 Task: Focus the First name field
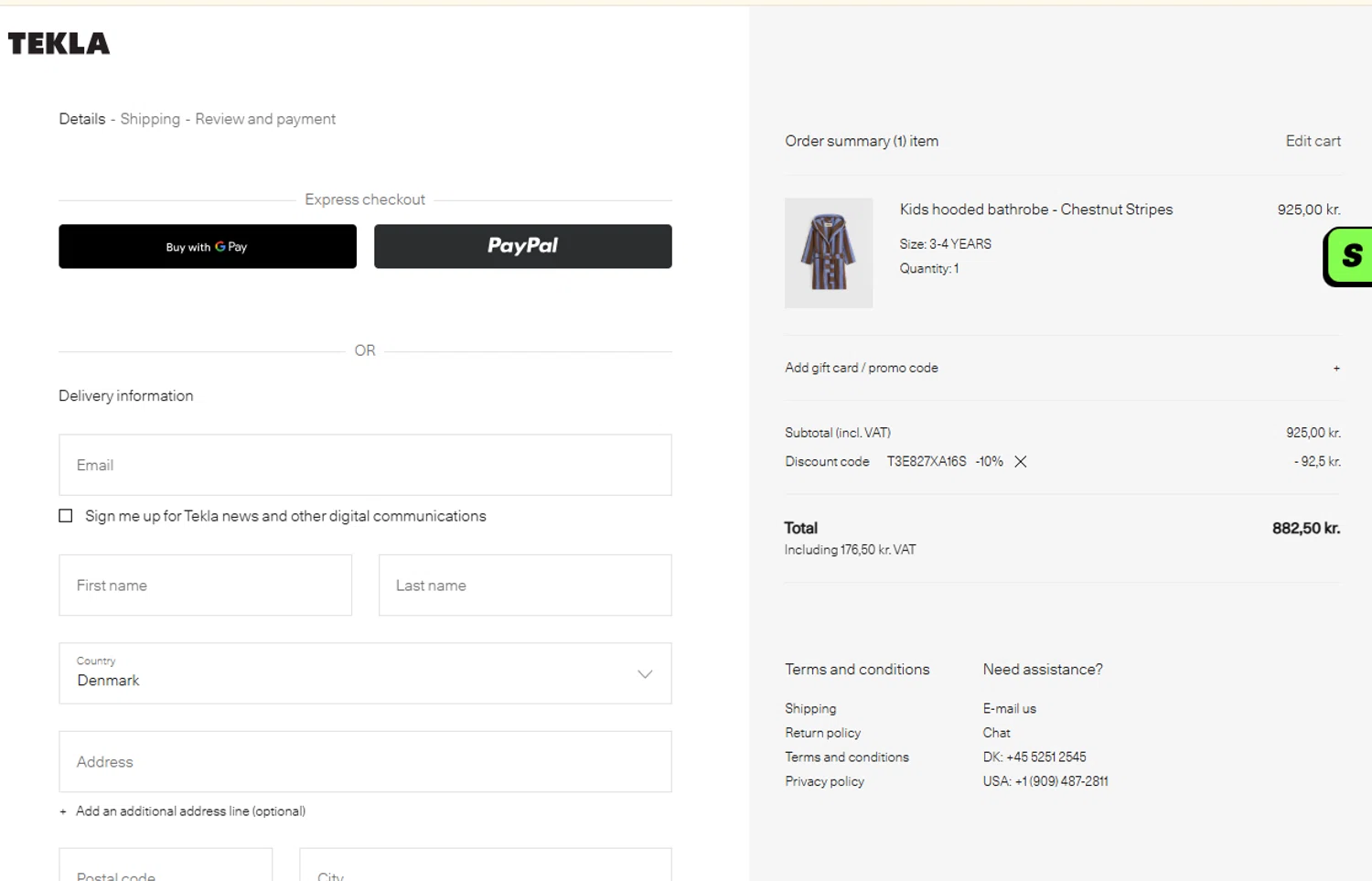tap(206, 586)
